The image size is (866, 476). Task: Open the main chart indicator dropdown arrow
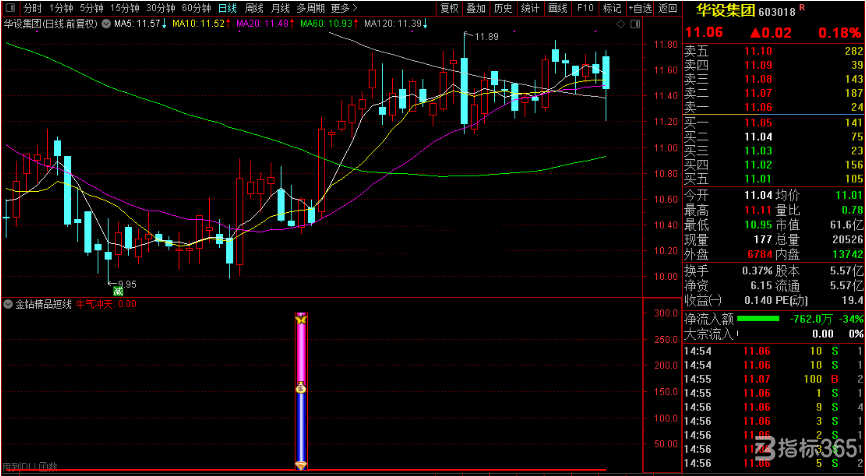coord(106,24)
